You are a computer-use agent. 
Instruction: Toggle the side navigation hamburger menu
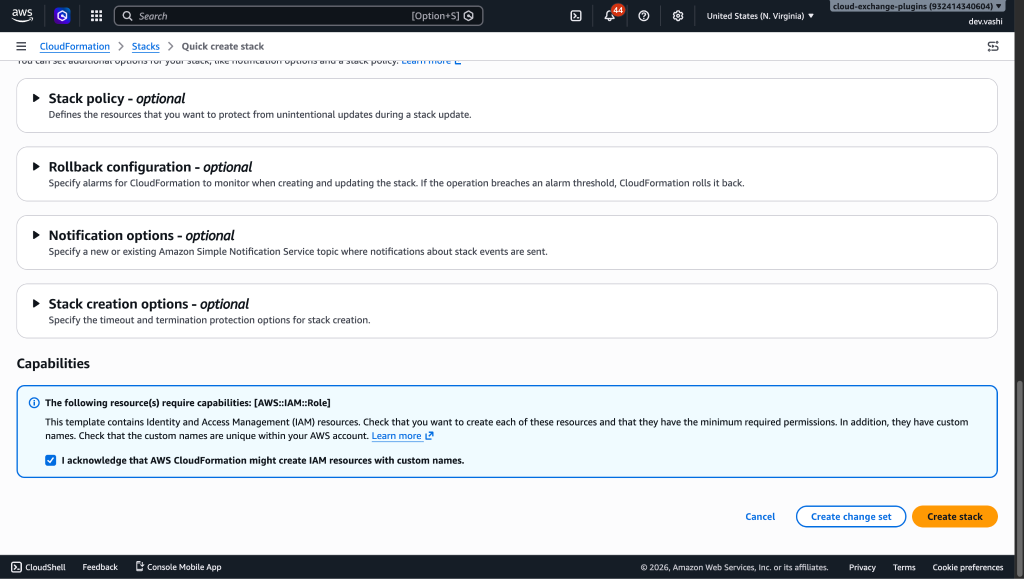pyautogui.click(x=21, y=46)
